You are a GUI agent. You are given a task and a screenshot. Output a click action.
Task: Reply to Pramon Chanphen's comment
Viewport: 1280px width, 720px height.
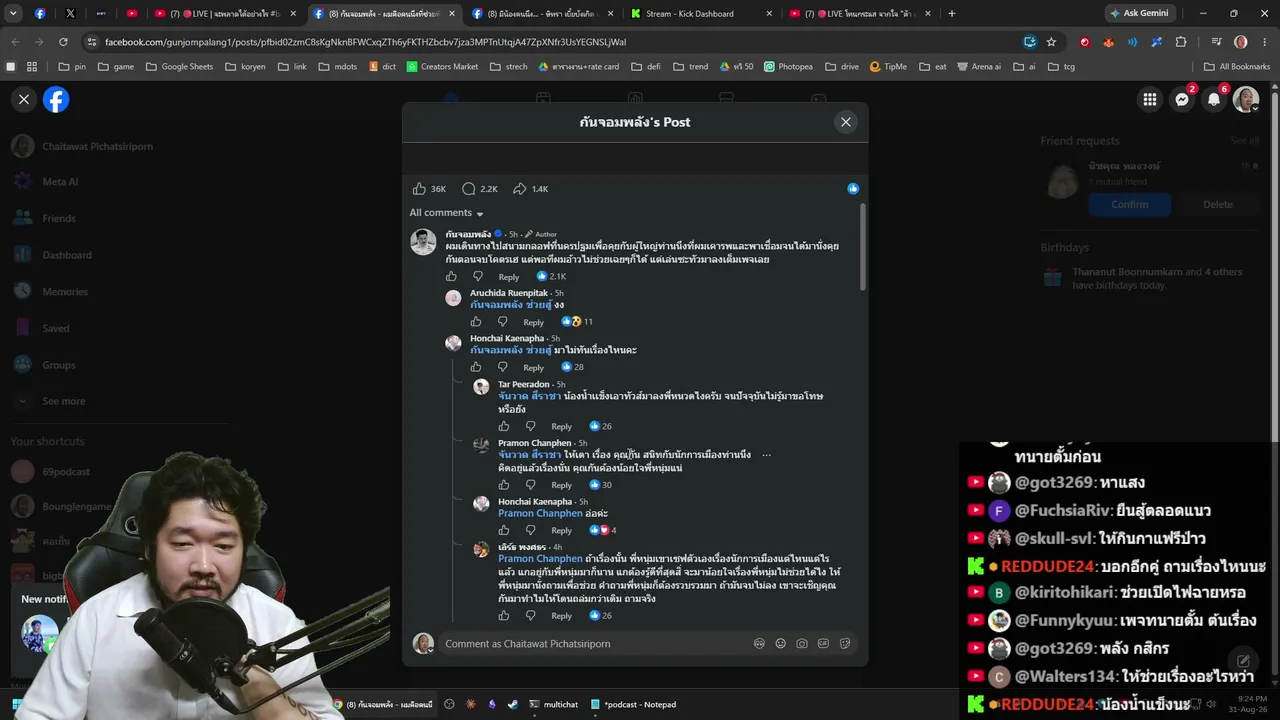(x=562, y=485)
